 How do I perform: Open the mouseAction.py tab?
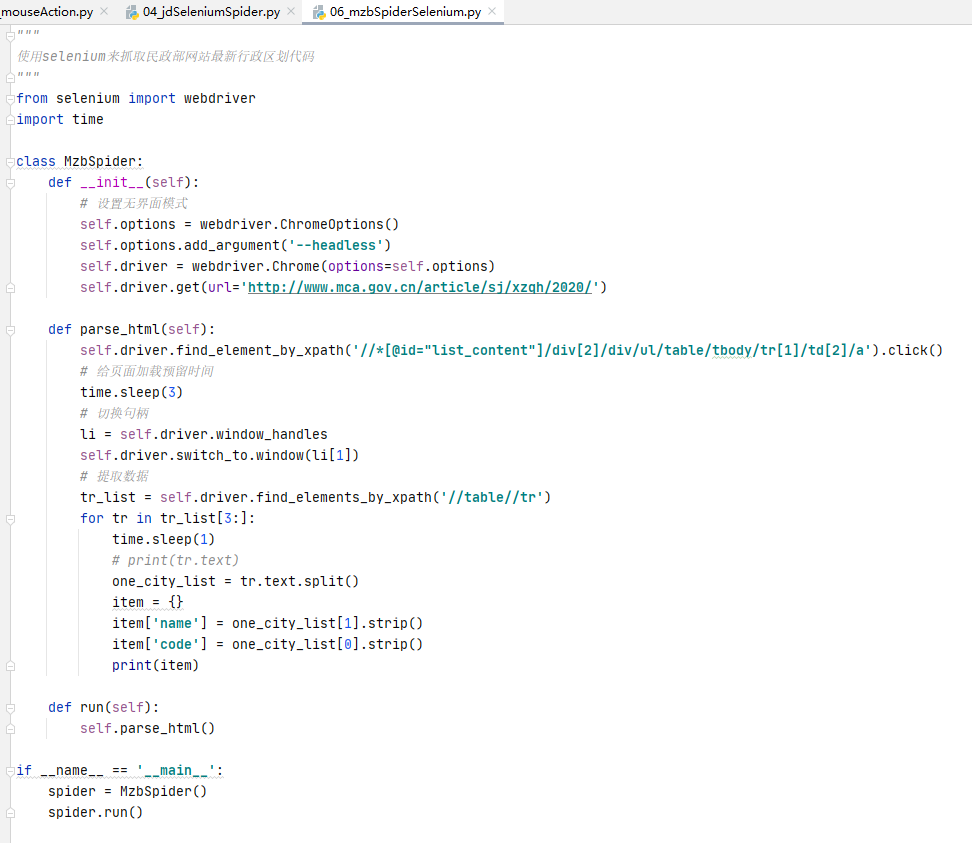(x=46, y=12)
